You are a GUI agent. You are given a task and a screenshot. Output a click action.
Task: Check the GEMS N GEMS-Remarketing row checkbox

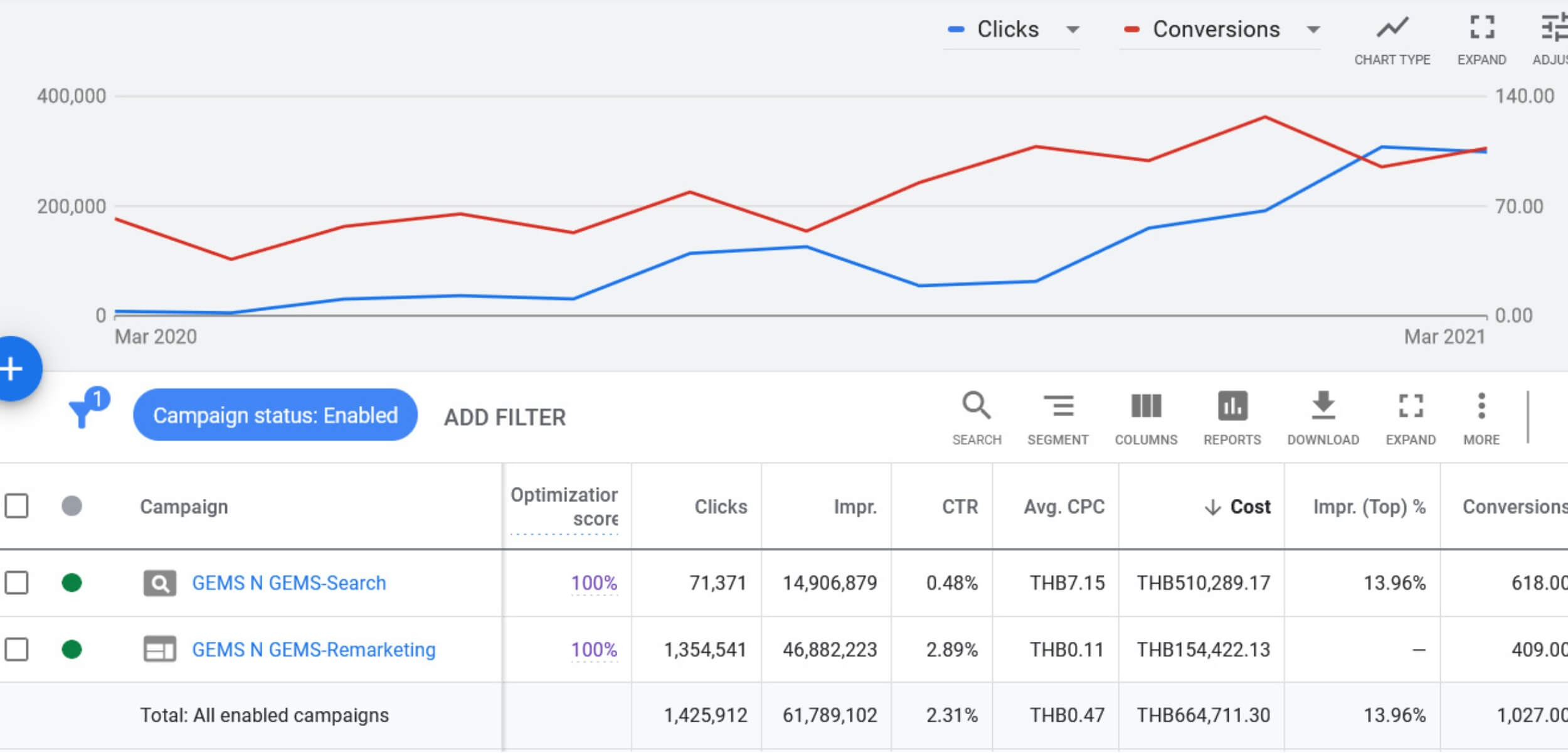click(17, 649)
